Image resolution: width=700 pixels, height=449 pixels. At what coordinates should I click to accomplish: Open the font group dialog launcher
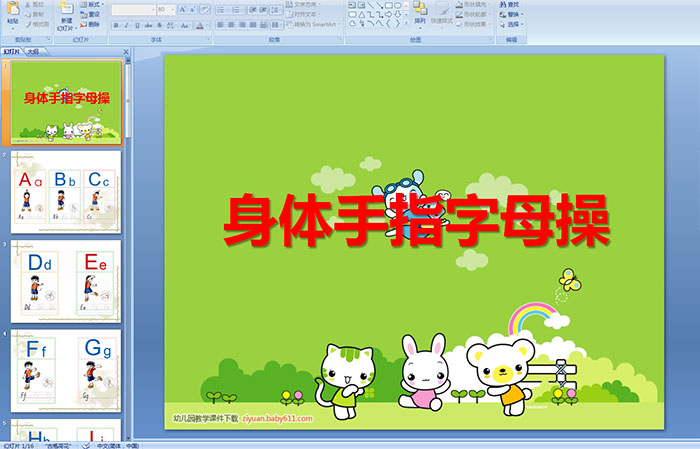(208, 39)
